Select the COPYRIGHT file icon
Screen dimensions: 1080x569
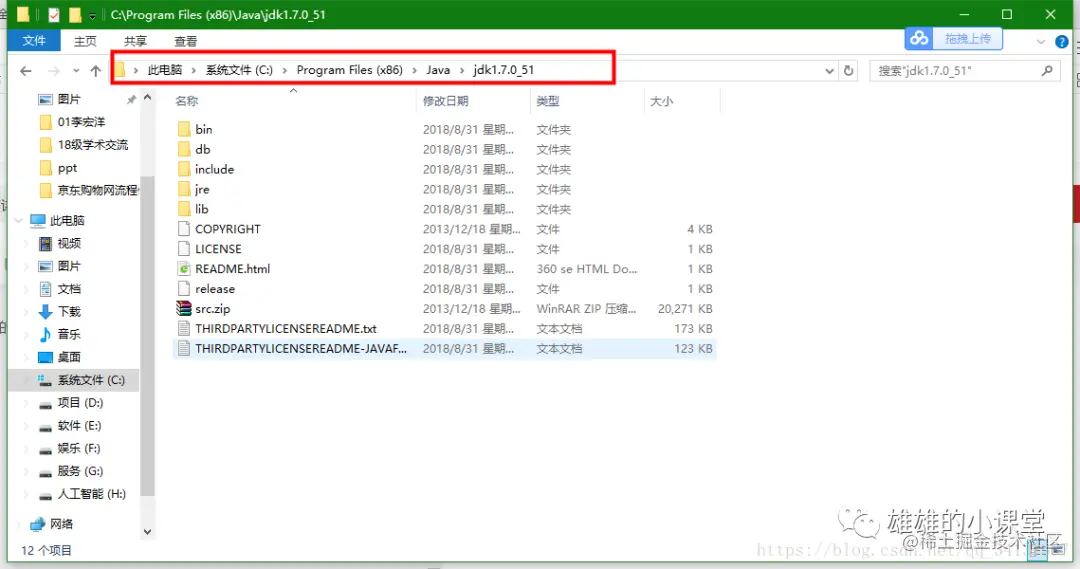tap(184, 229)
